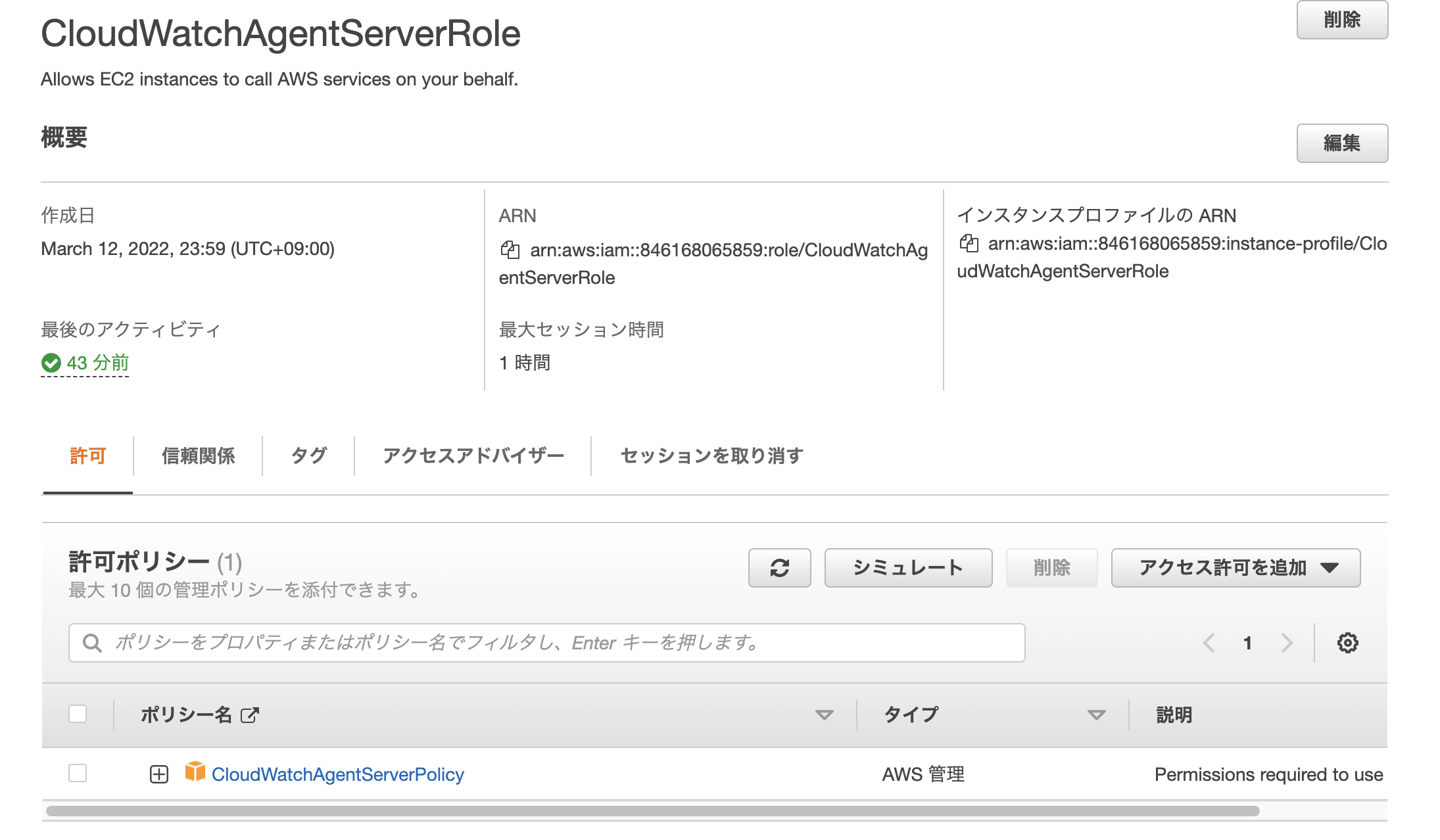Copy the role ARN using the copy icon
This screenshot has width=1440, height=840.
coord(509,248)
